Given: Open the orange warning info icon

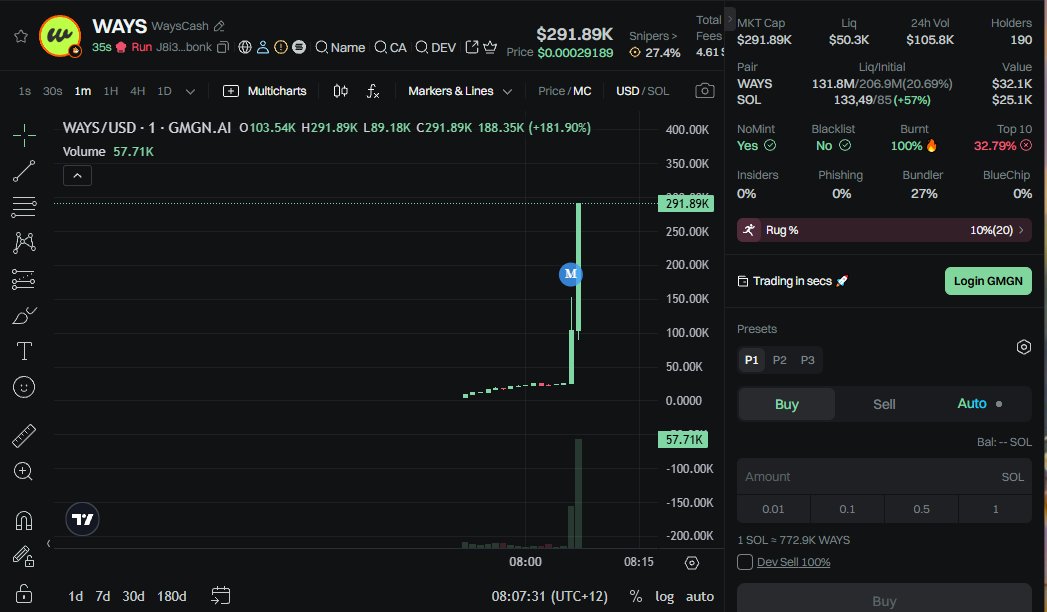Looking at the screenshot, I should tap(281, 47).
